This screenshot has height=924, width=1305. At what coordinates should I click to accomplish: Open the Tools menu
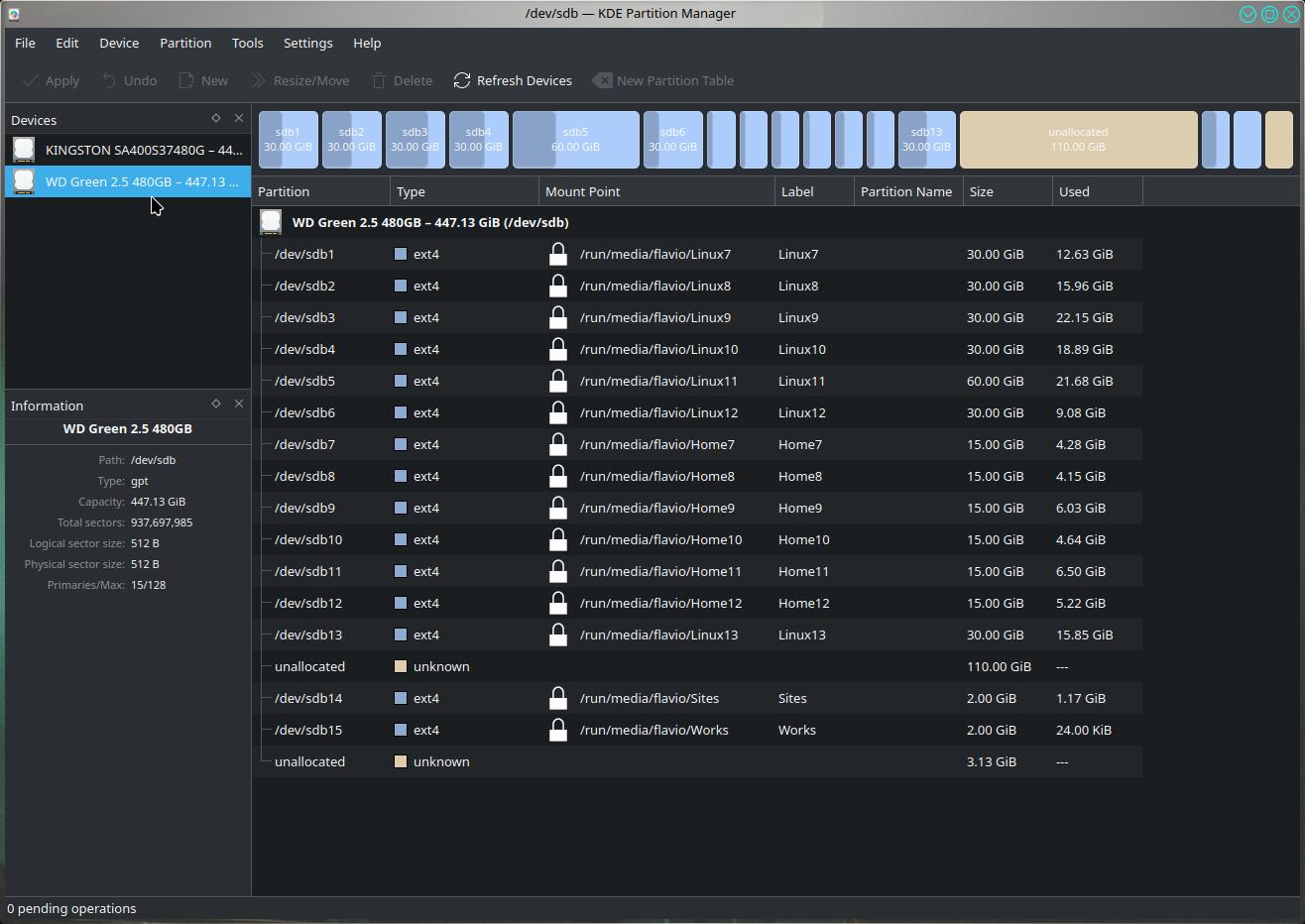pyautogui.click(x=247, y=43)
